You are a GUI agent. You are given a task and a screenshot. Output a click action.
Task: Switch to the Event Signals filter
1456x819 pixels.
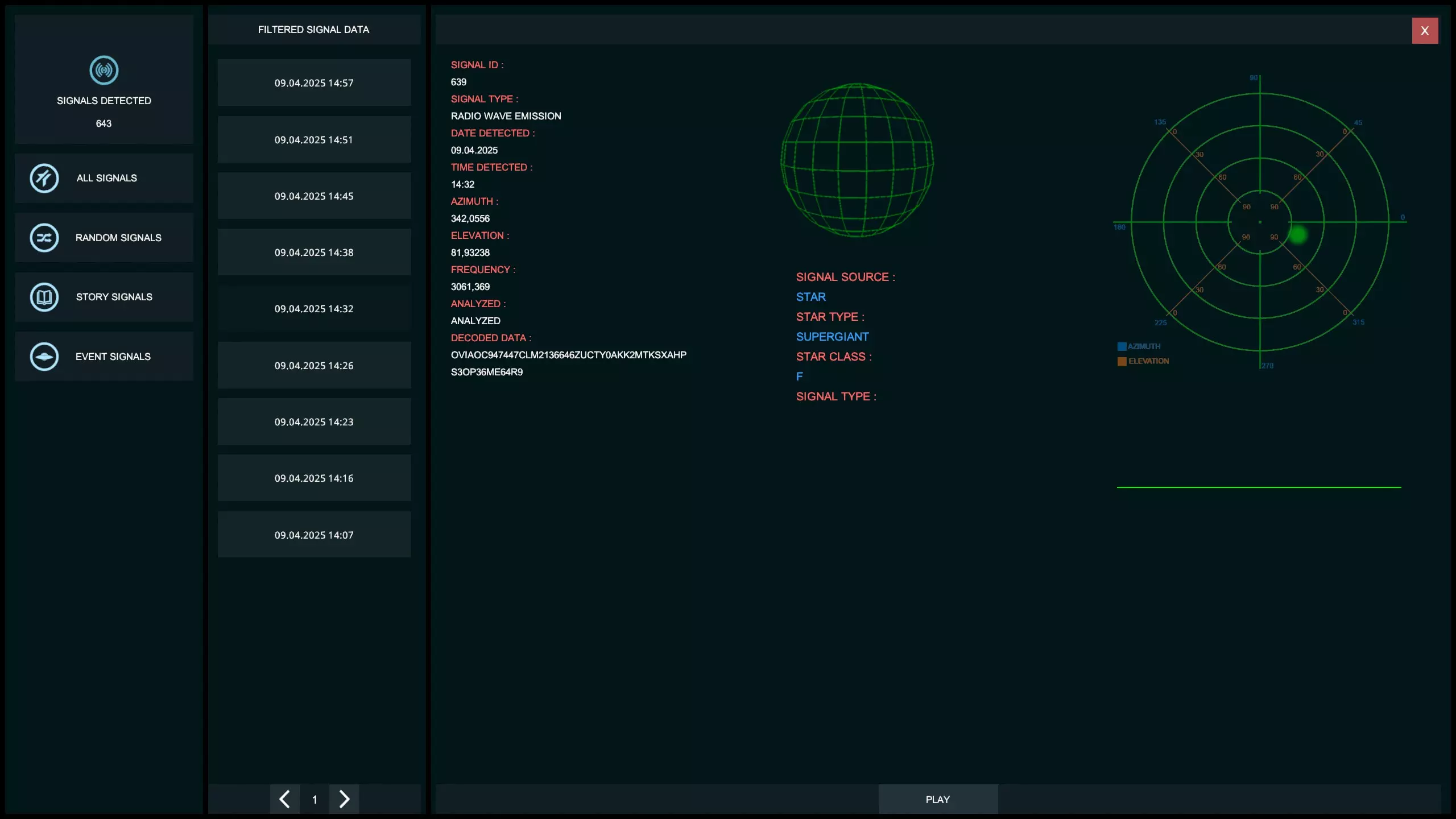pos(113,357)
